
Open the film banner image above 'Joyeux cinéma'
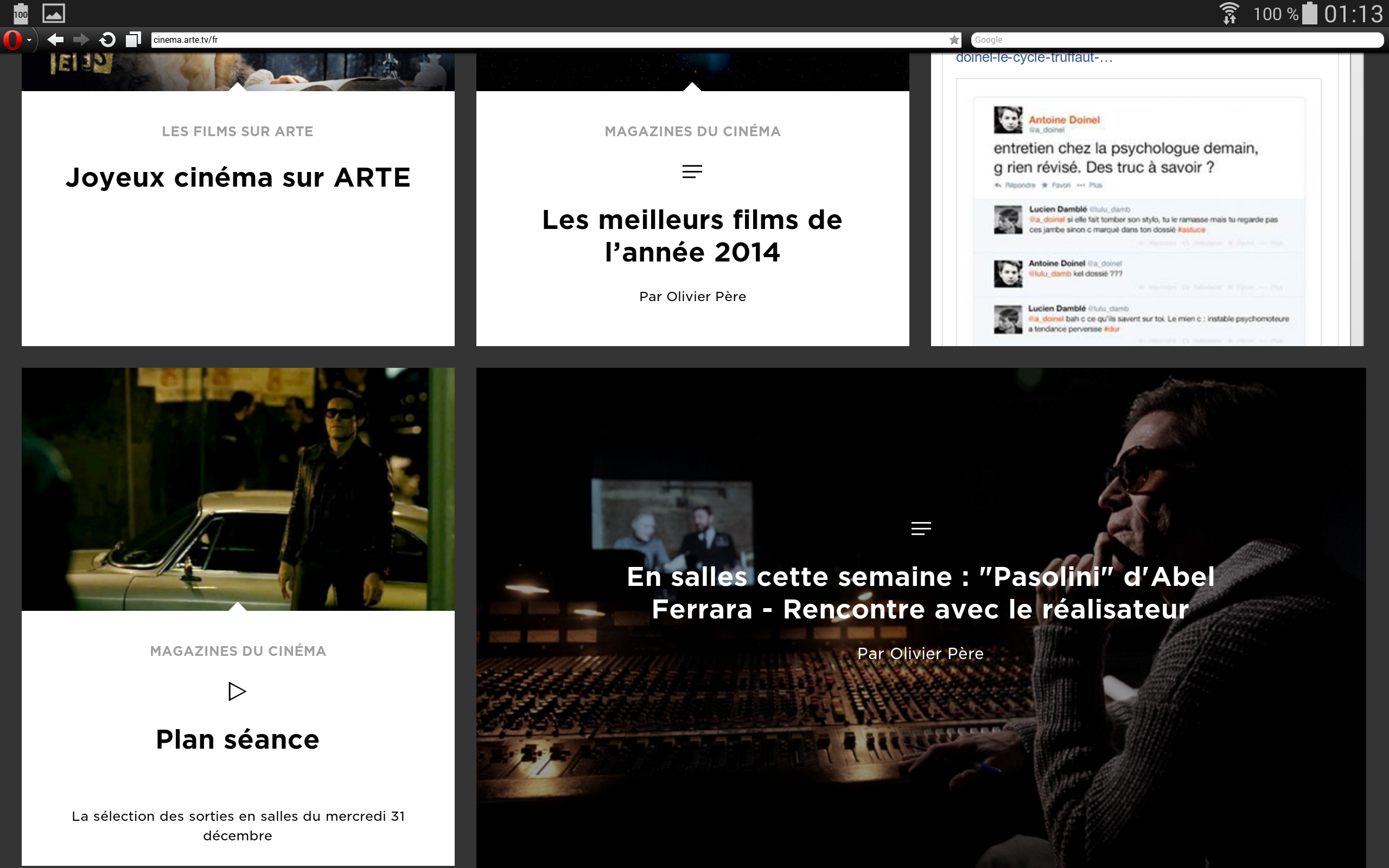click(x=238, y=72)
